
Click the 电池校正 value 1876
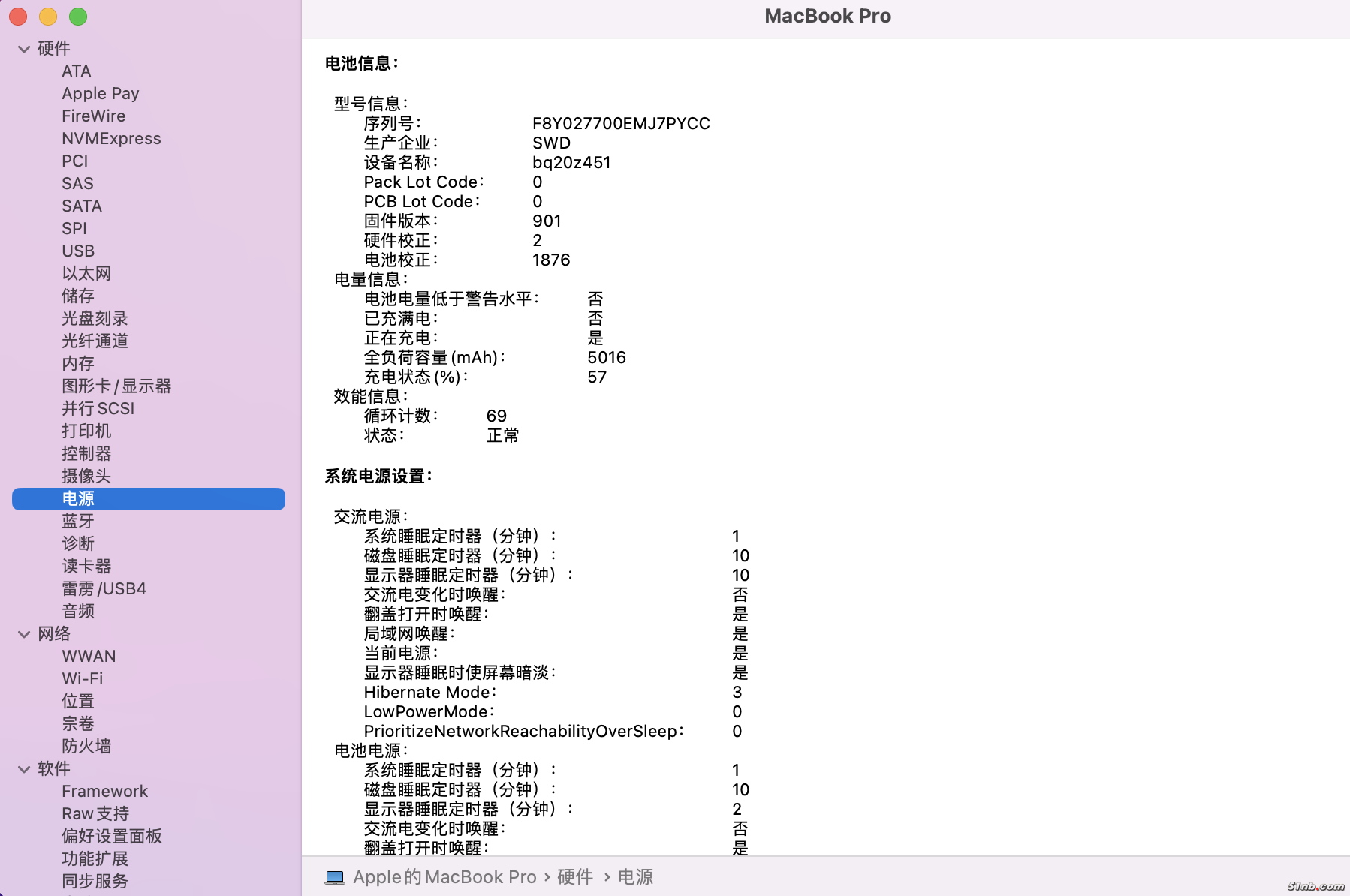(x=551, y=260)
